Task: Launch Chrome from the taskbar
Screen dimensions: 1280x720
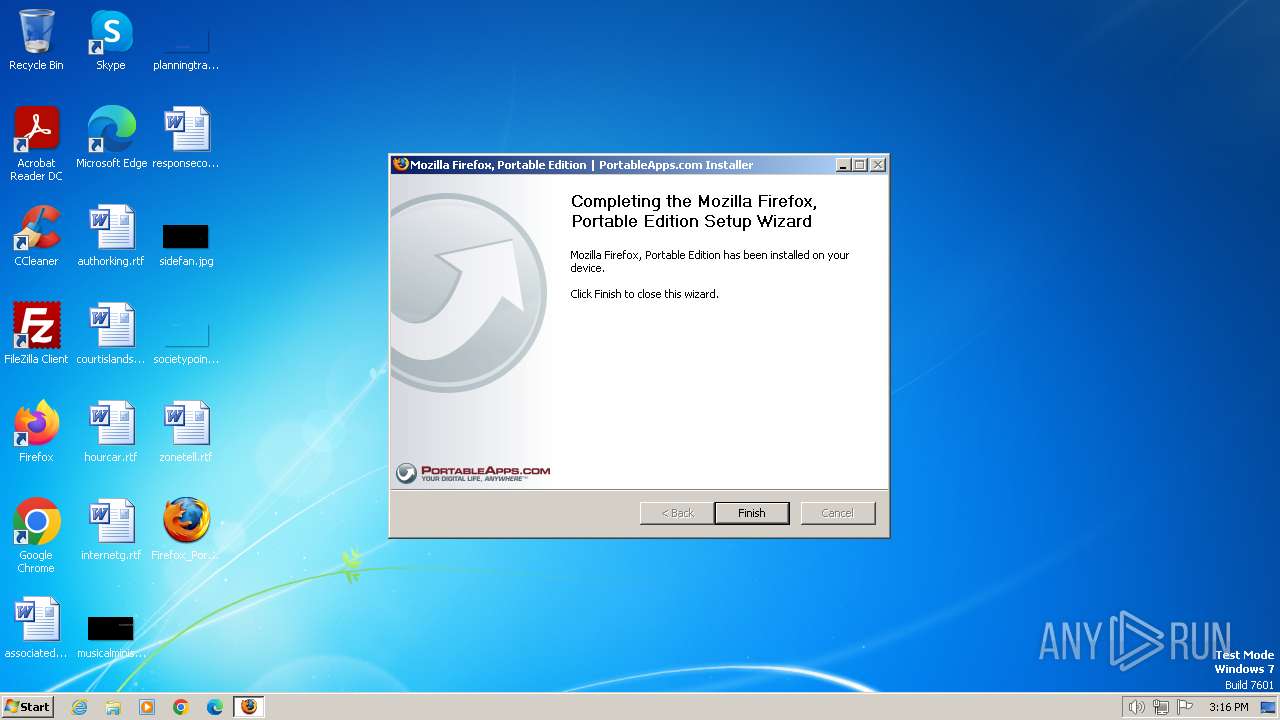Action: click(181, 707)
